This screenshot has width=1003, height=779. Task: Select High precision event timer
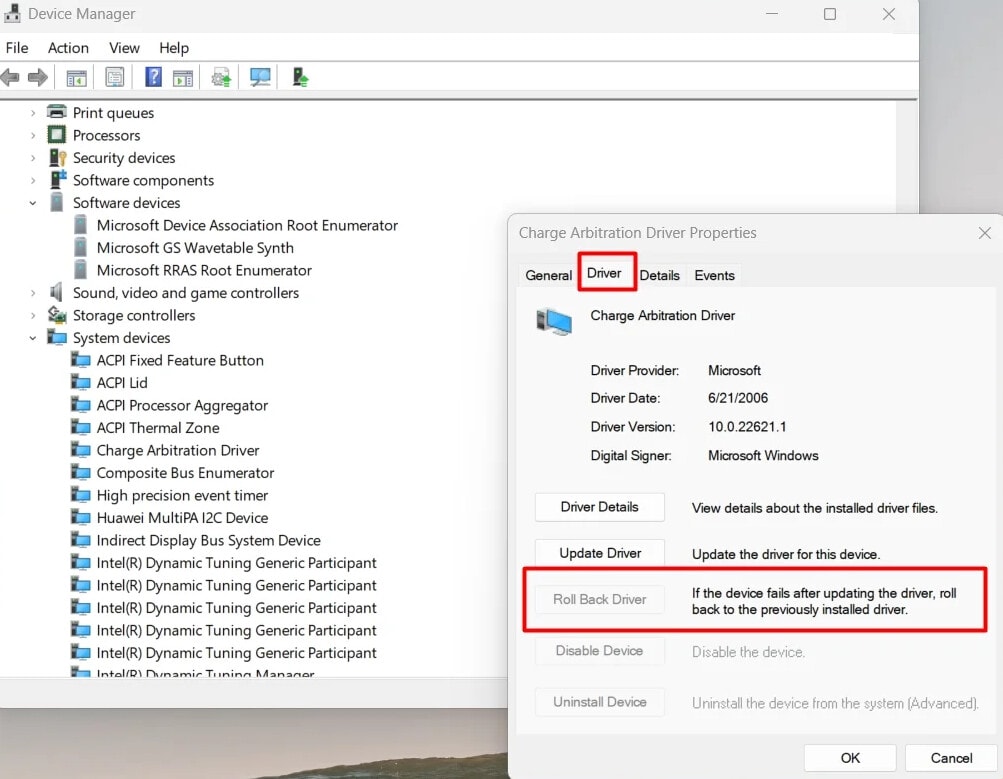(182, 495)
